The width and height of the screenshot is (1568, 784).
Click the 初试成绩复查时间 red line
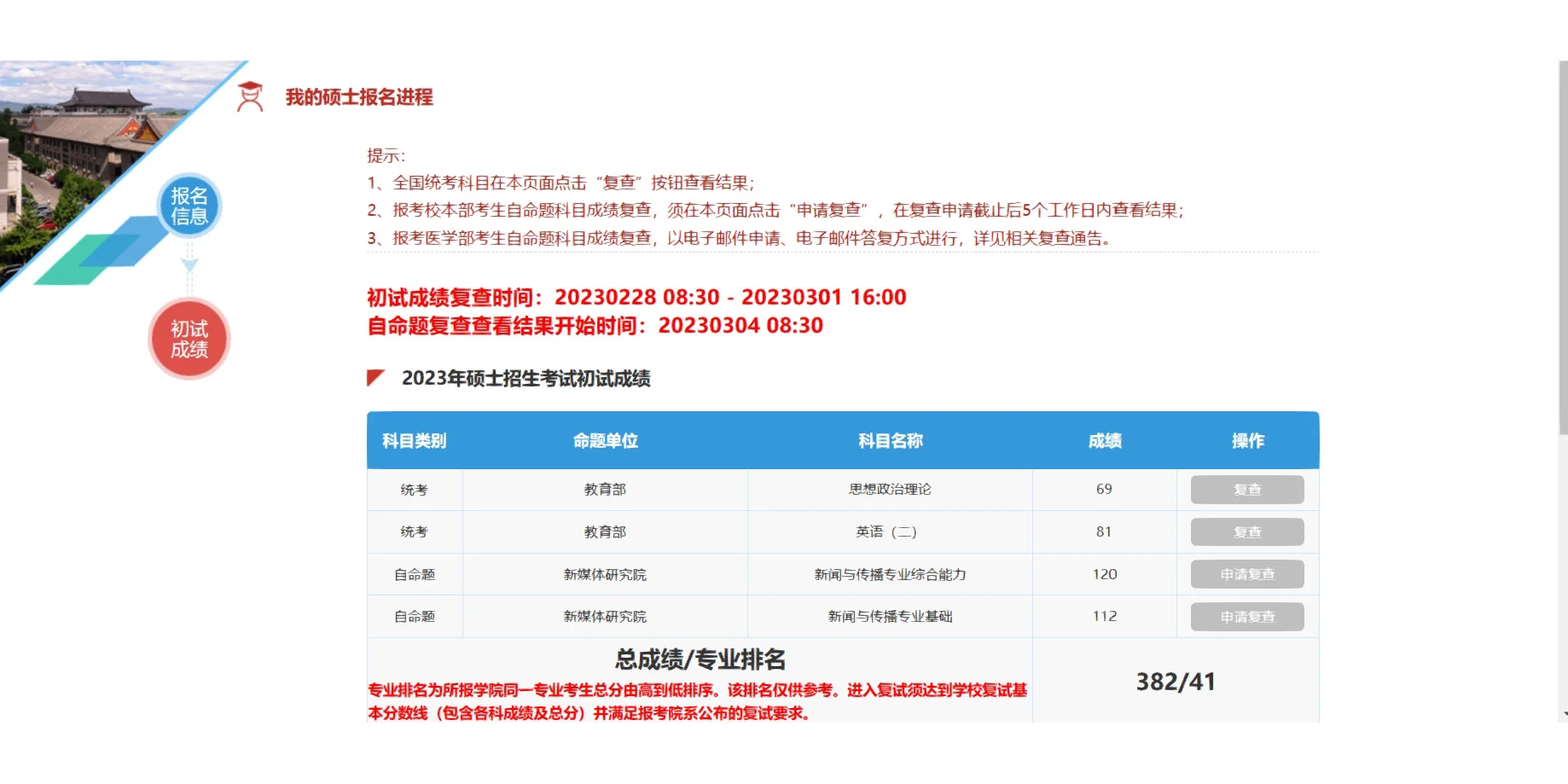(x=636, y=297)
